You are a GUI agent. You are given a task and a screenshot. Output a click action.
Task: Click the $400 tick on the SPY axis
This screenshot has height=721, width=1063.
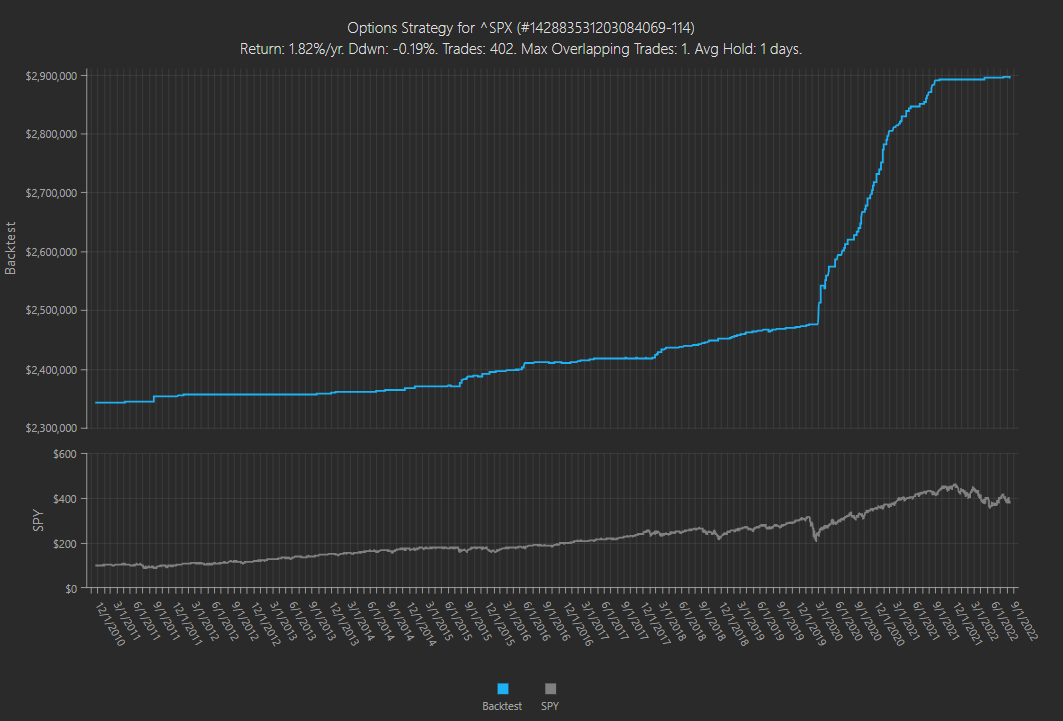click(x=65, y=499)
